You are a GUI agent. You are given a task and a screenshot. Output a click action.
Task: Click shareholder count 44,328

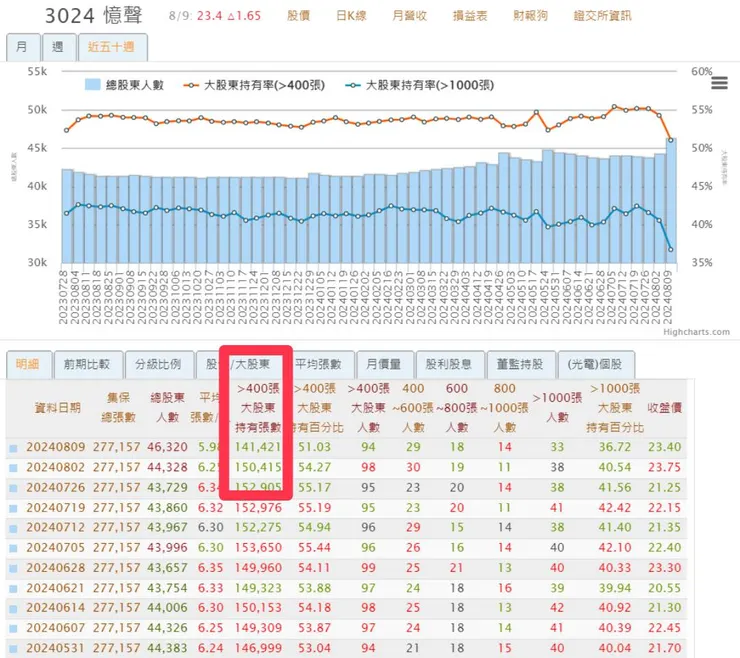pyautogui.click(x=168, y=467)
